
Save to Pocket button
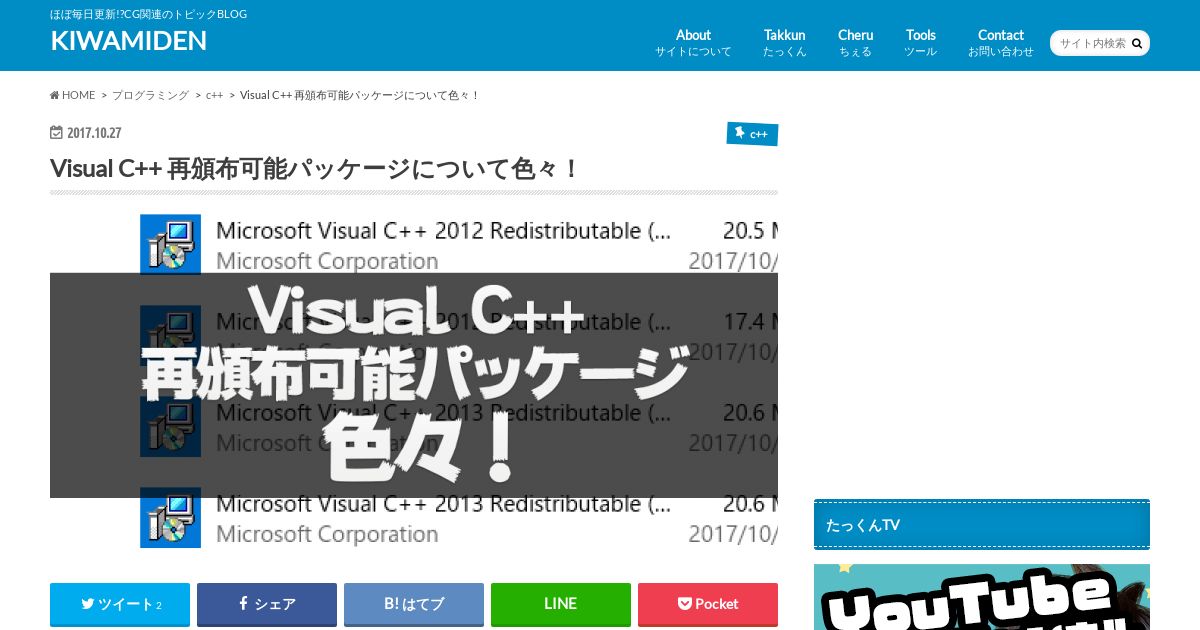[x=708, y=604]
